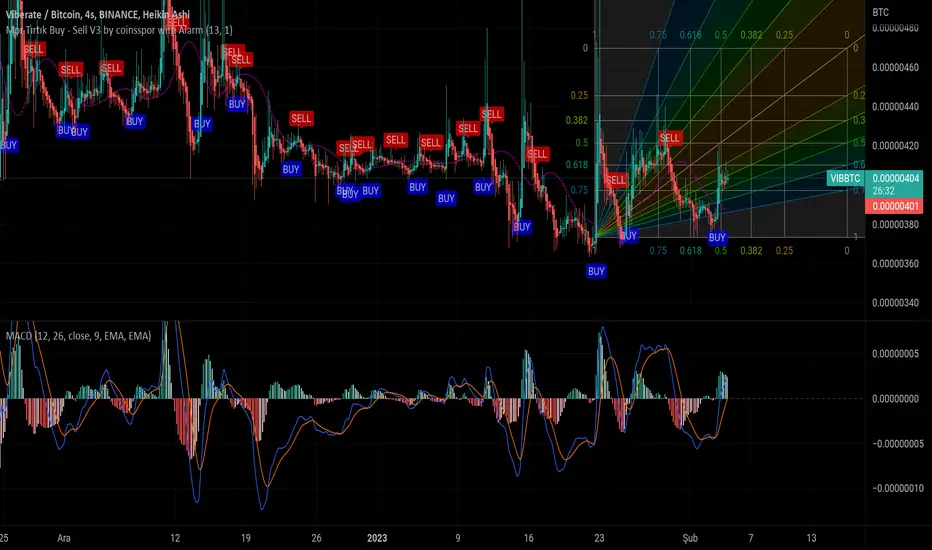
Task: Click the 0.00000340 price axis value
Action: [895, 303]
